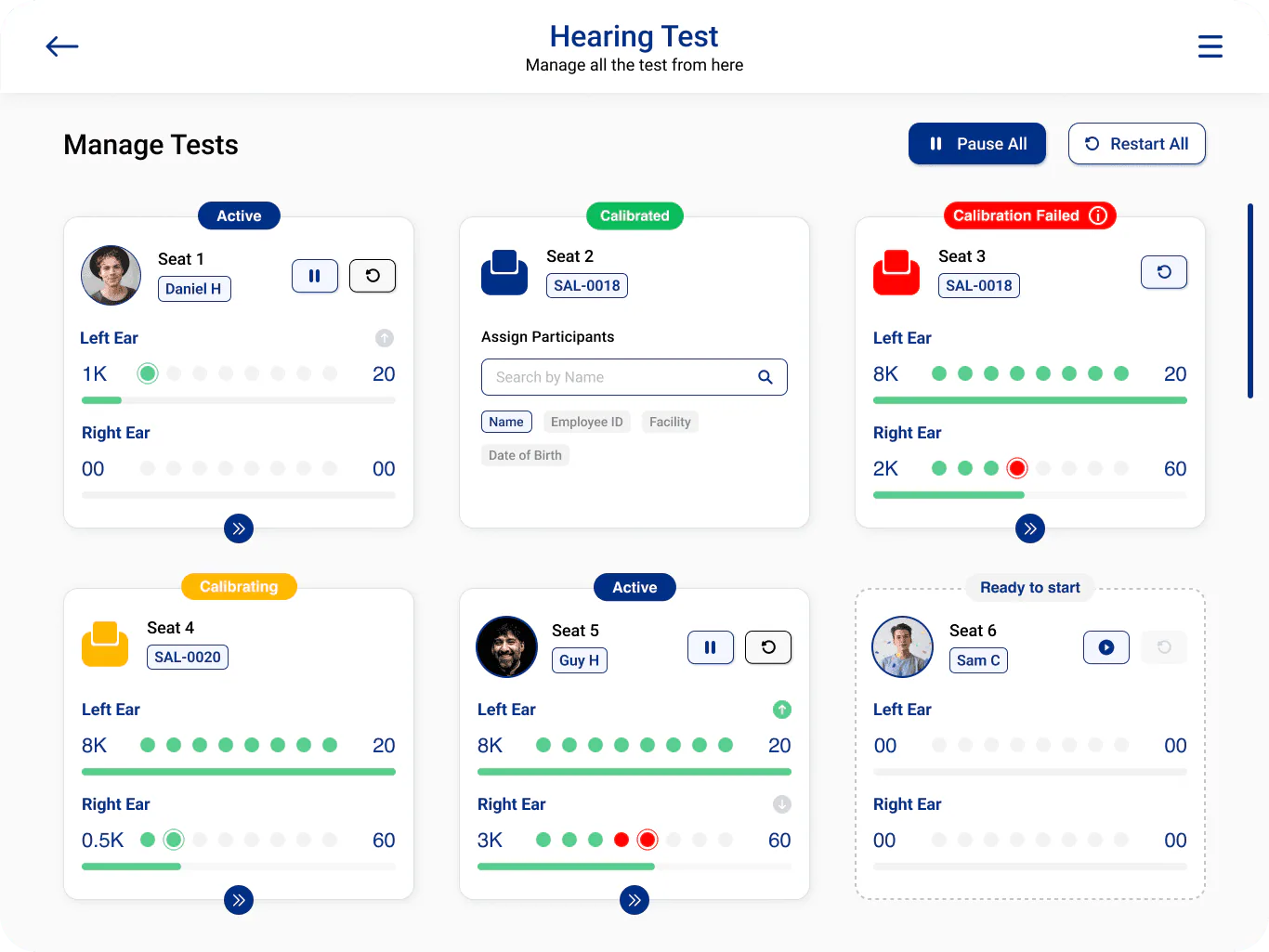Select the Name search filter
The width and height of the screenshot is (1269, 952).
506,422
